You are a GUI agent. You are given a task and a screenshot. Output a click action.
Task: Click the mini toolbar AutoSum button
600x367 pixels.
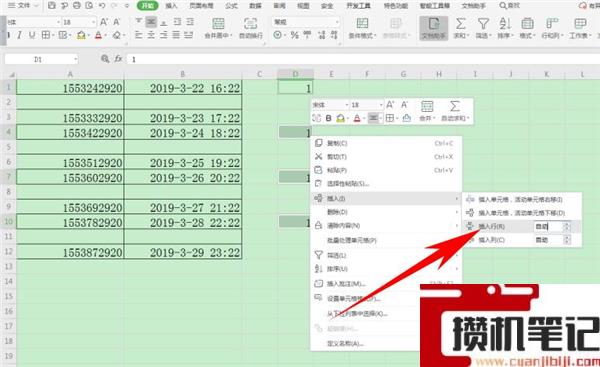tap(455, 111)
